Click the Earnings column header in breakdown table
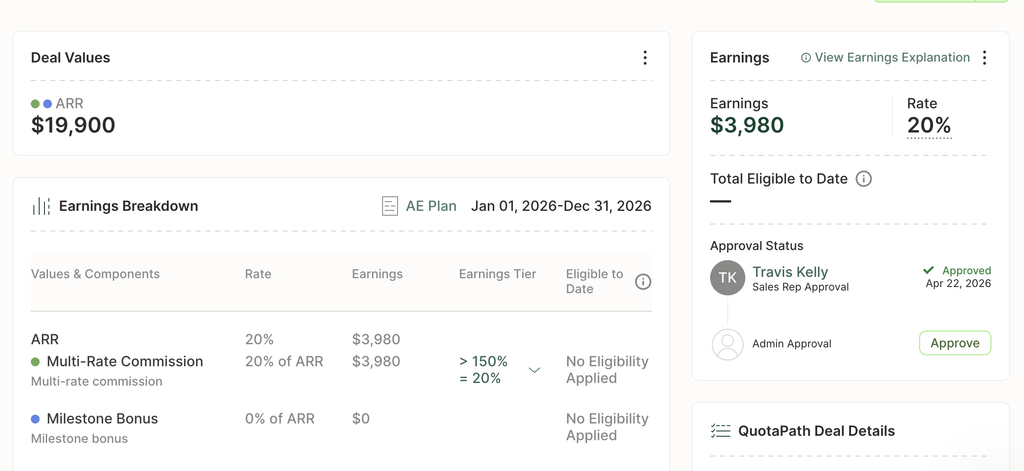The image size is (1024, 471). pos(377,274)
